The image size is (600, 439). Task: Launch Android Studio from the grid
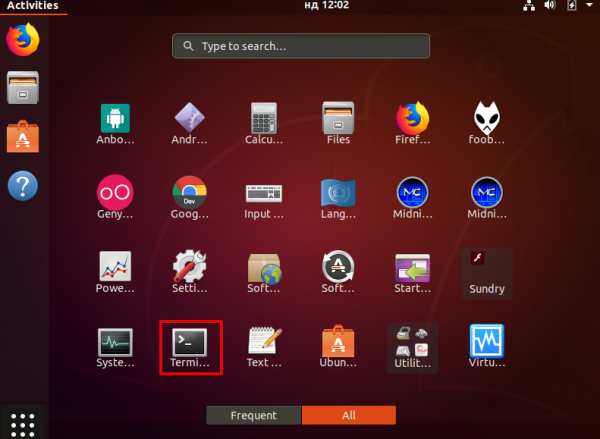pyautogui.click(x=189, y=123)
